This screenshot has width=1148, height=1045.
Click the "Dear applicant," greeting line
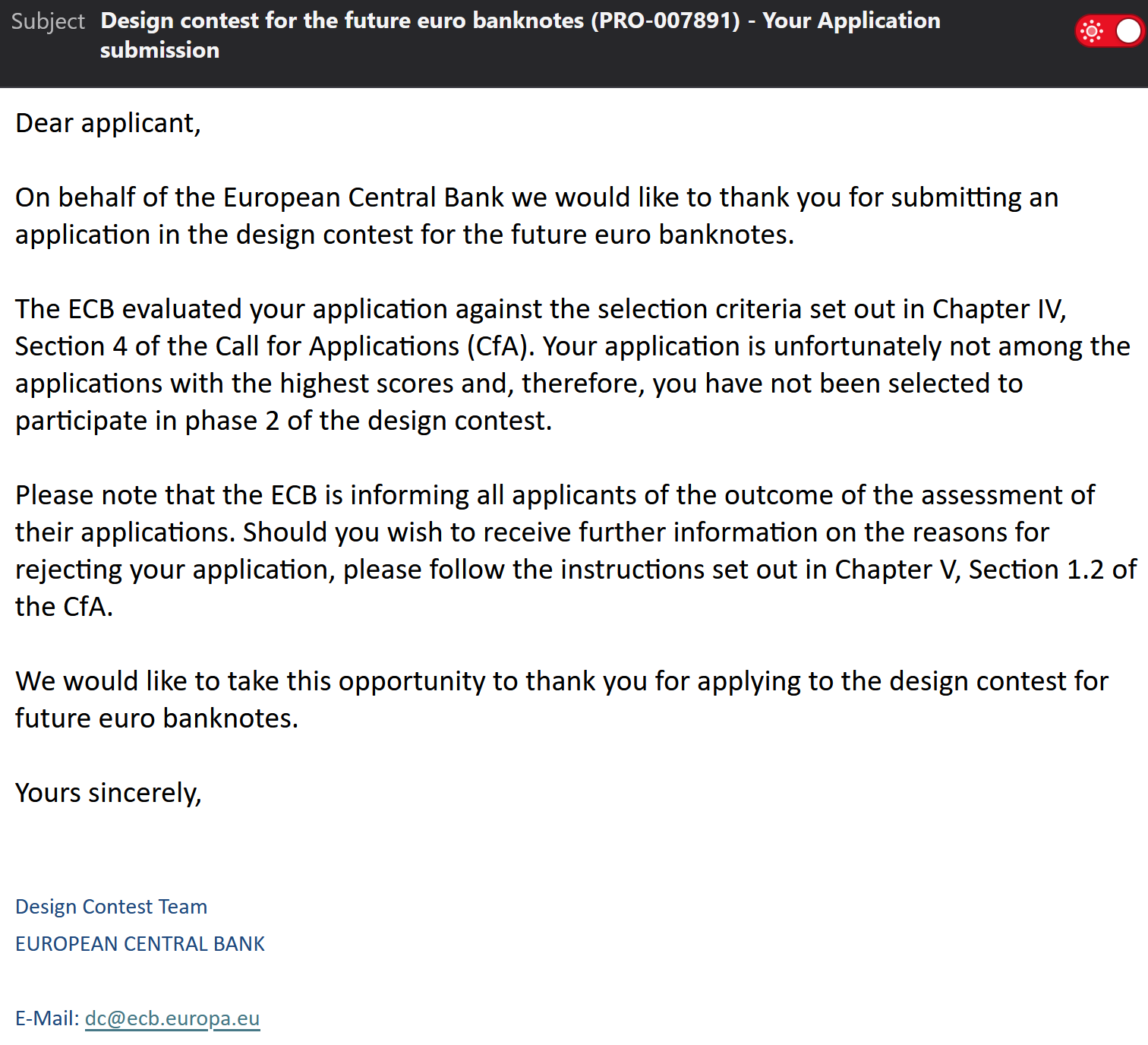point(109,123)
